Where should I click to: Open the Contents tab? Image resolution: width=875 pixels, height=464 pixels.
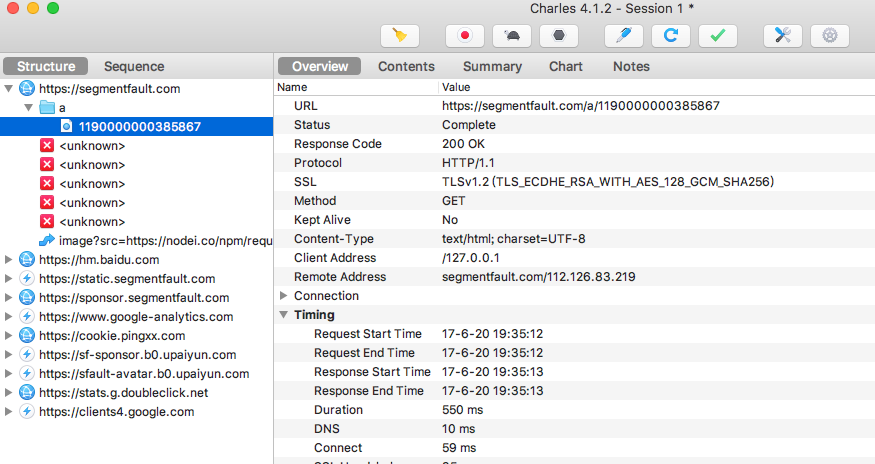pos(406,67)
